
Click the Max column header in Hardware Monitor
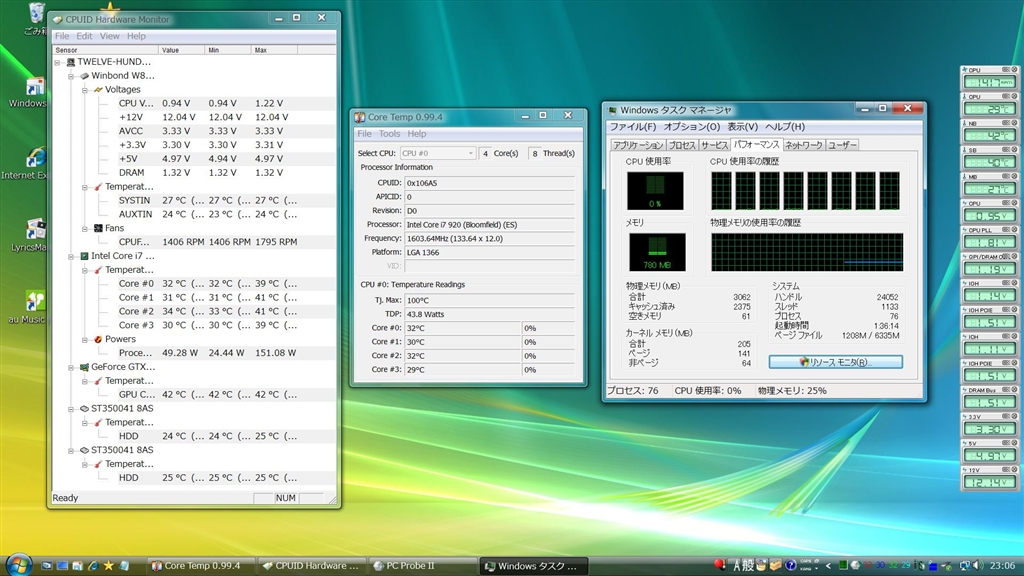(x=274, y=50)
